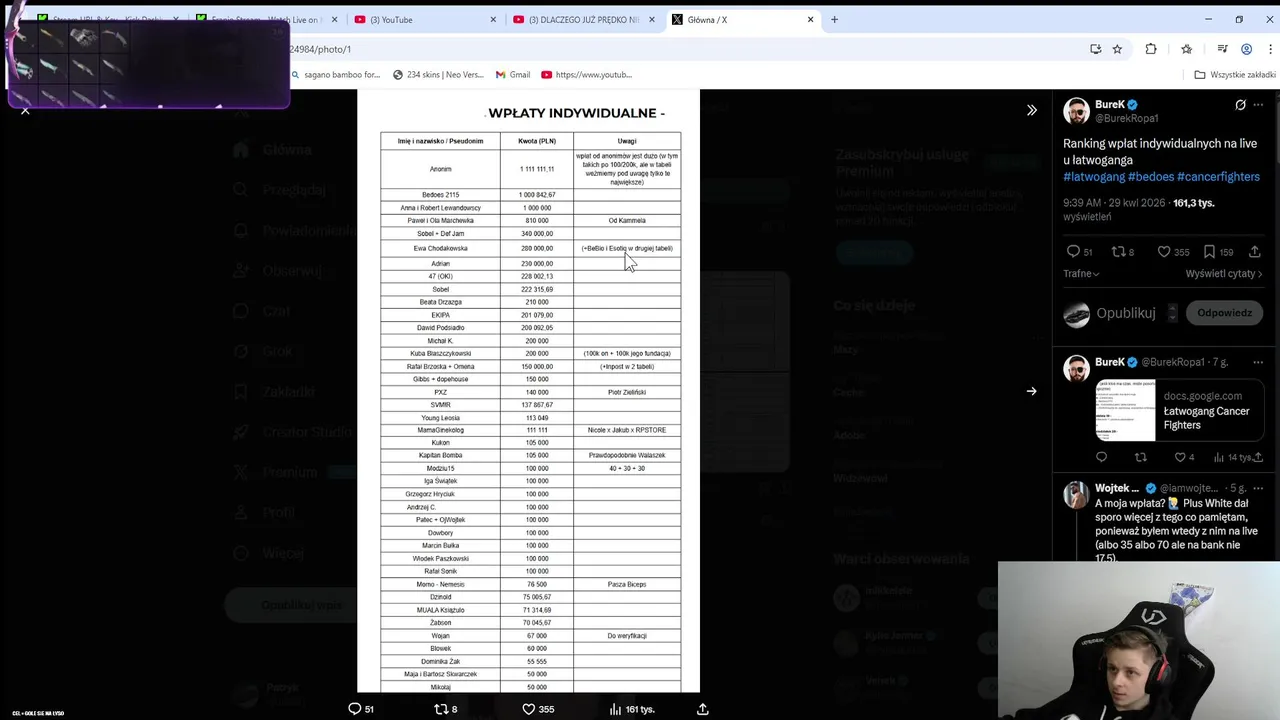Viewport: 1280px width, 720px height.
Task: Open more options on Wojtek's reply
Action: [x=1258, y=488]
